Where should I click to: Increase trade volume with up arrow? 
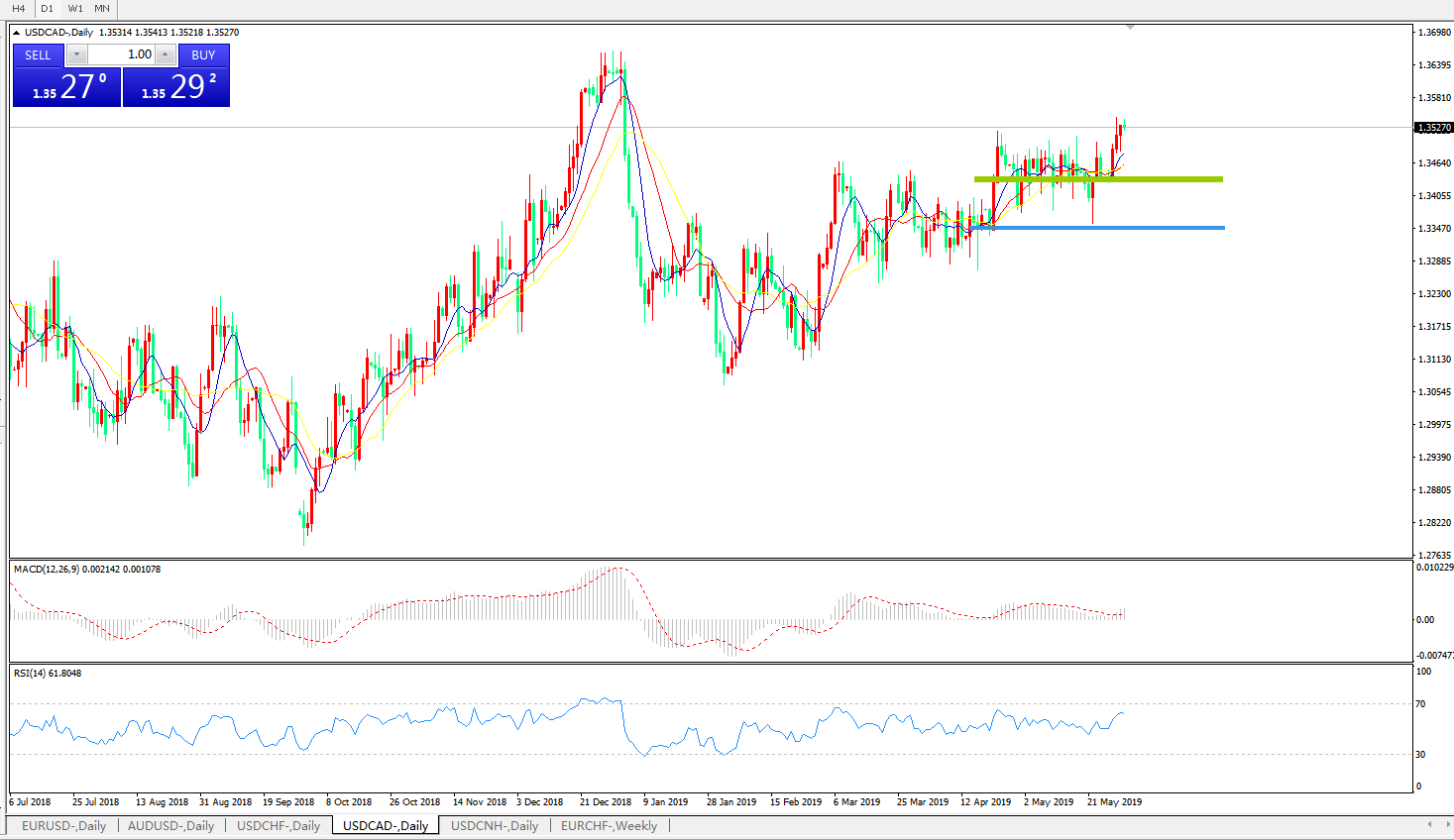click(166, 55)
